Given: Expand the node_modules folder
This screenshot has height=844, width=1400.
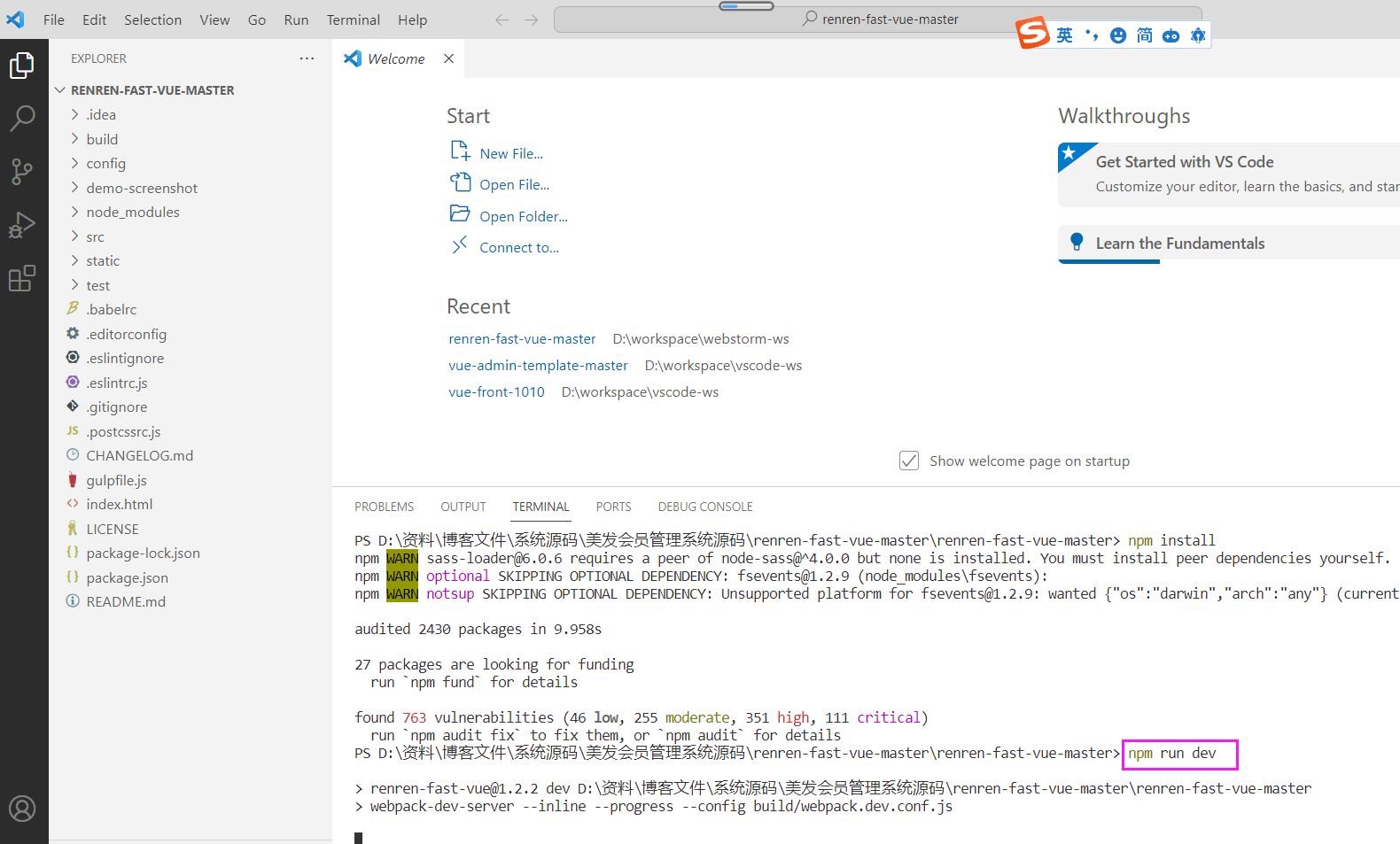Looking at the screenshot, I should coord(74,212).
